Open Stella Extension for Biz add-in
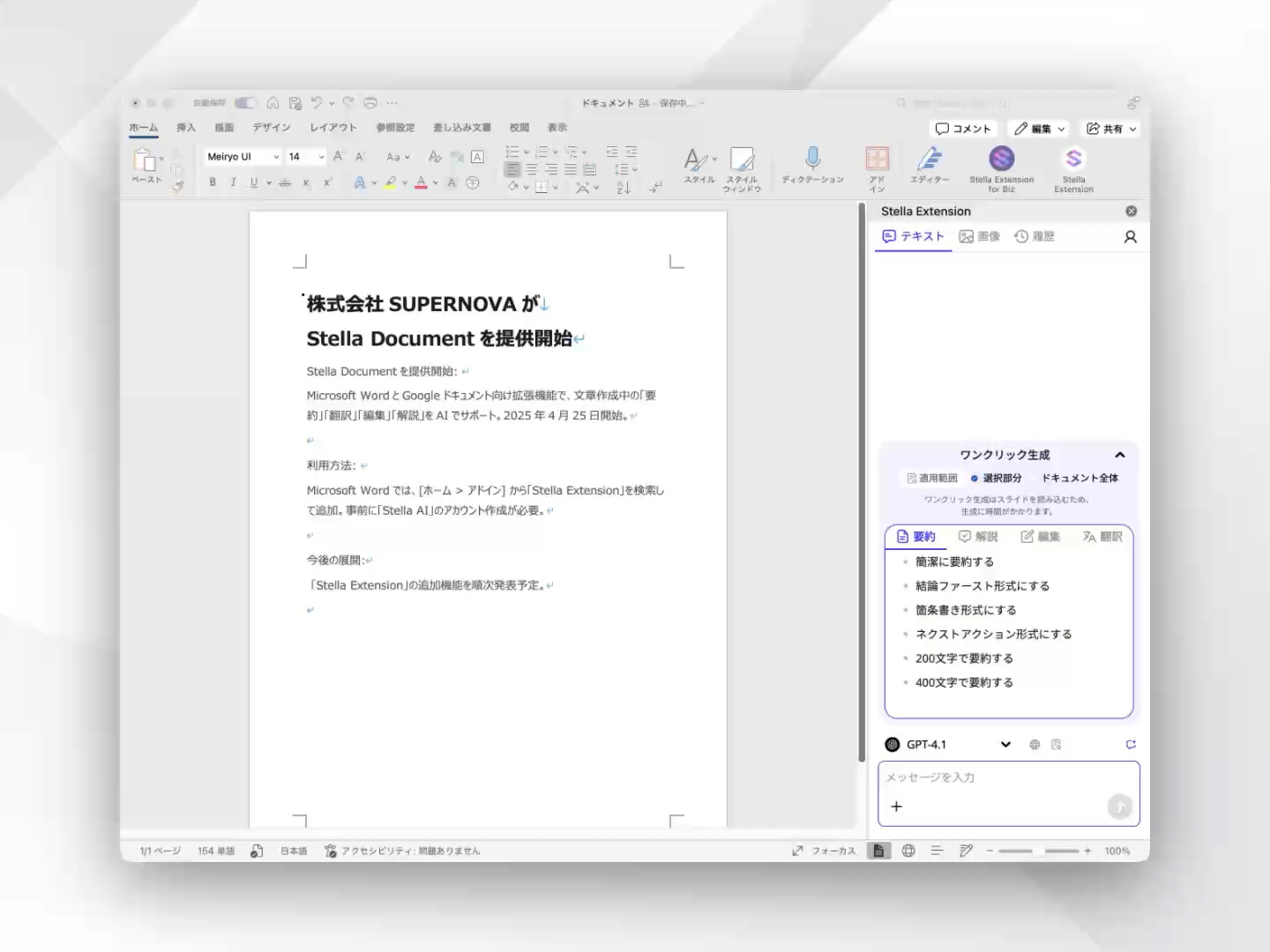The image size is (1270, 952). (x=1001, y=168)
